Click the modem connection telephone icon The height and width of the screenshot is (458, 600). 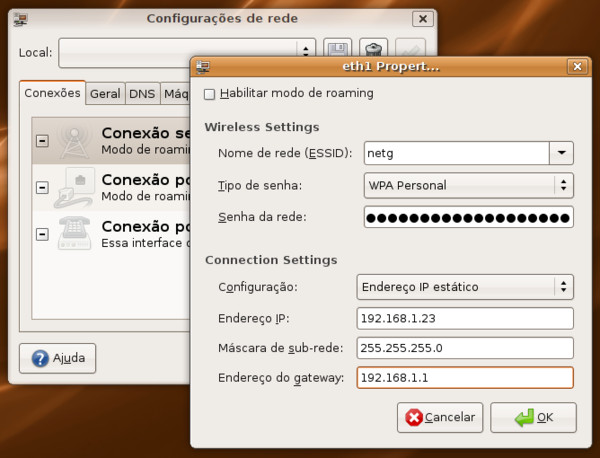click(75, 233)
